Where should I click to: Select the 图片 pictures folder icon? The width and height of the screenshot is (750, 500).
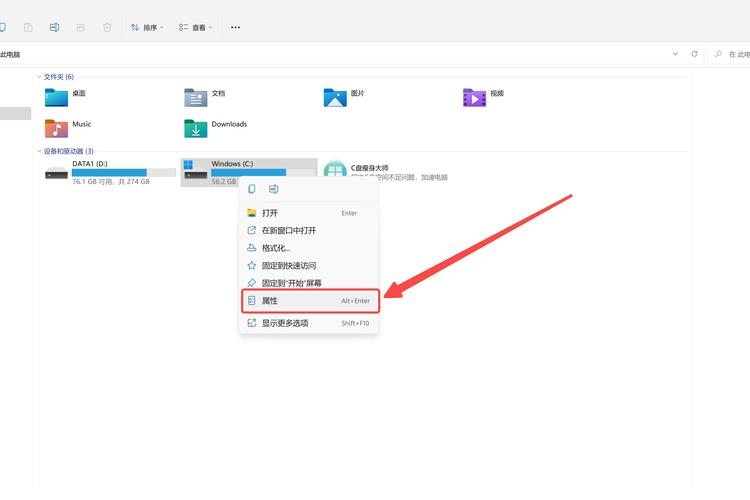[335, 98]
